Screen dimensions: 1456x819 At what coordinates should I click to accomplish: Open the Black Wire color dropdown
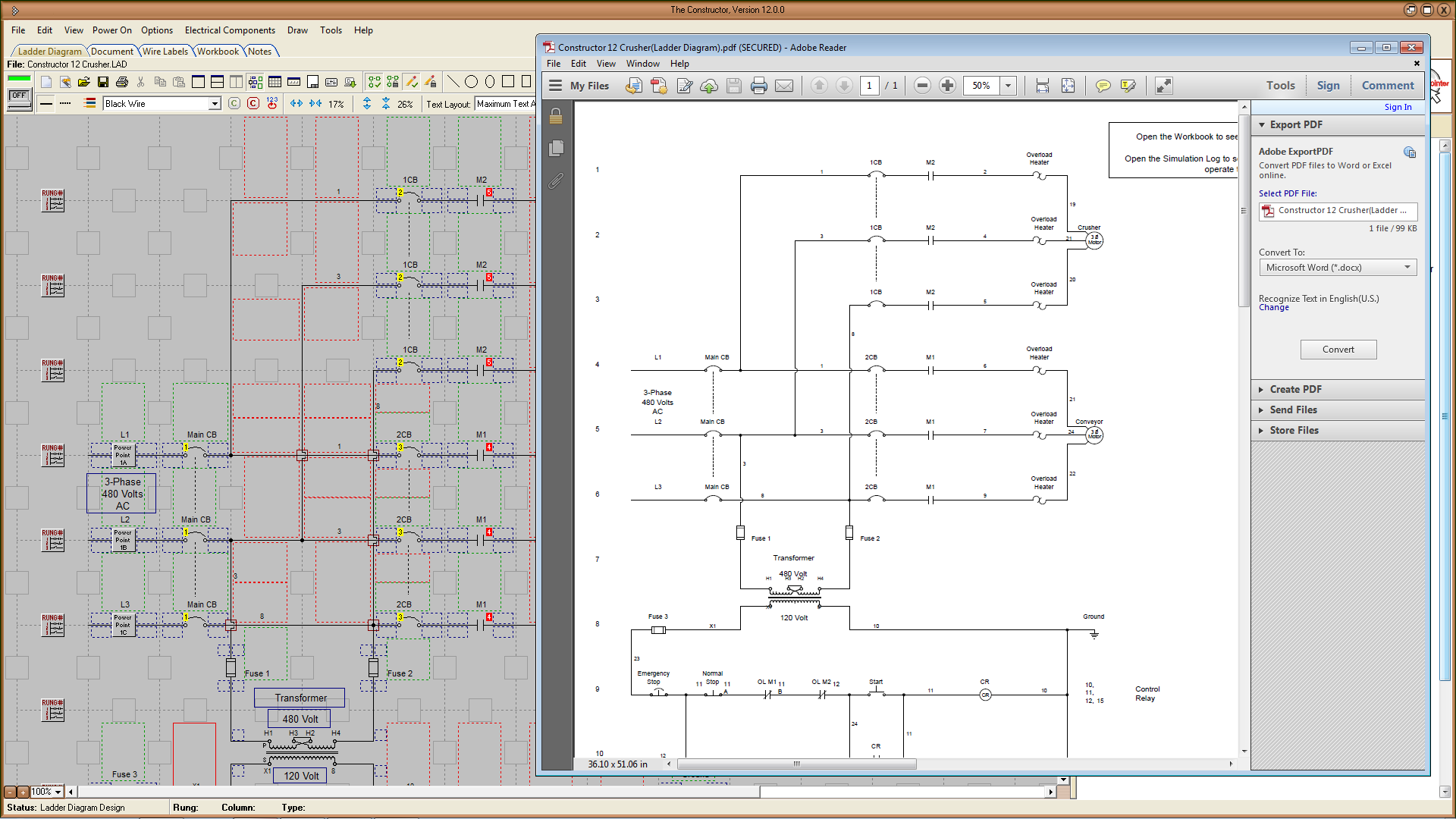(x=216, y=103)
